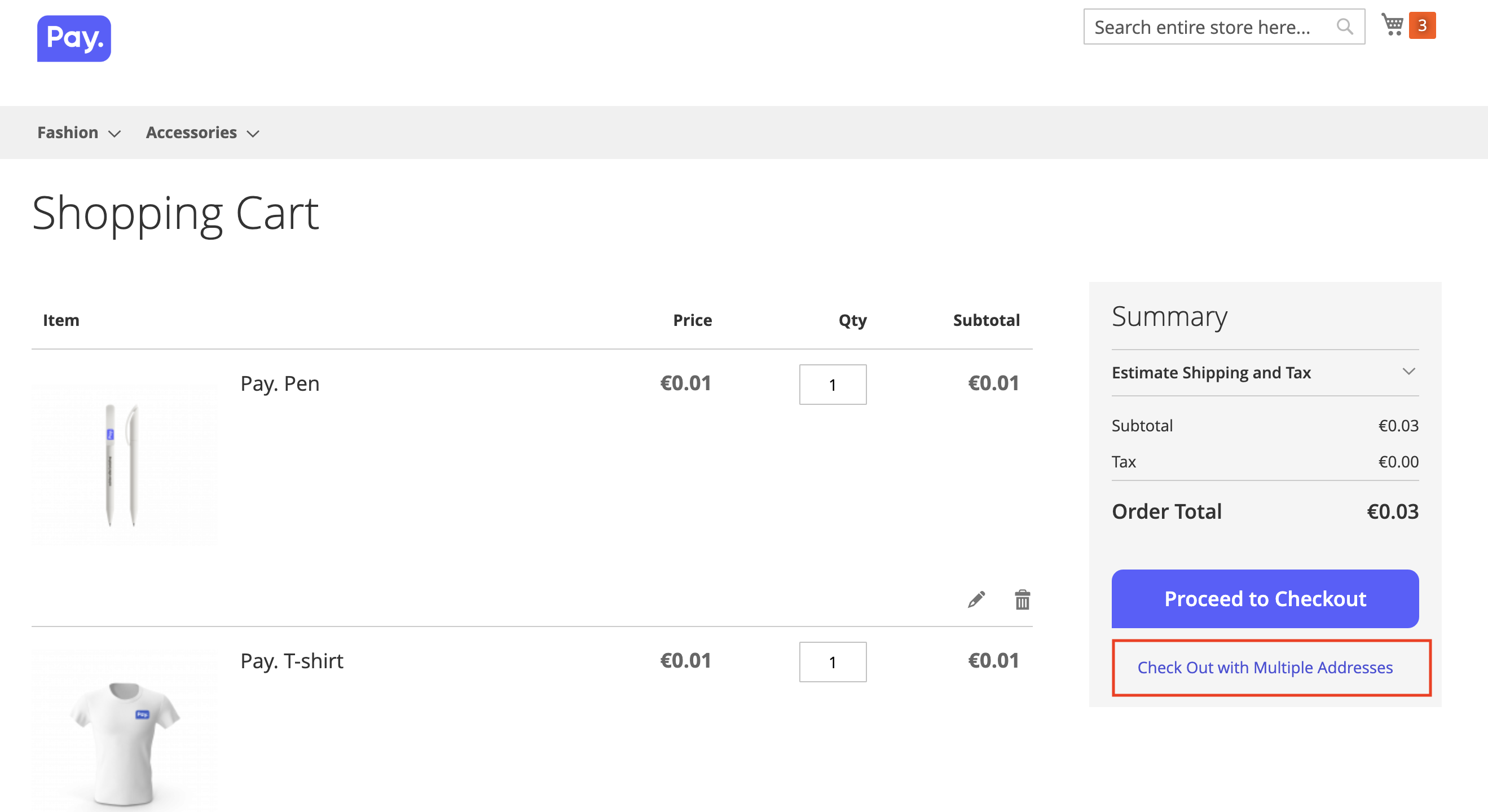Click the Subtotal column header
The image size is (1488, 812).
[987, 320]
